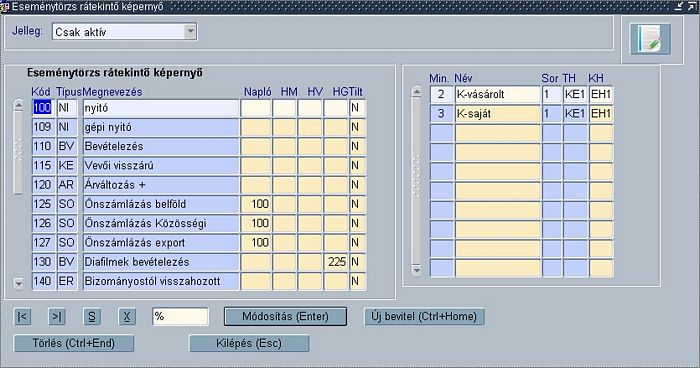
Task: Select code 126 cell
Action: [x=43, y=223]
